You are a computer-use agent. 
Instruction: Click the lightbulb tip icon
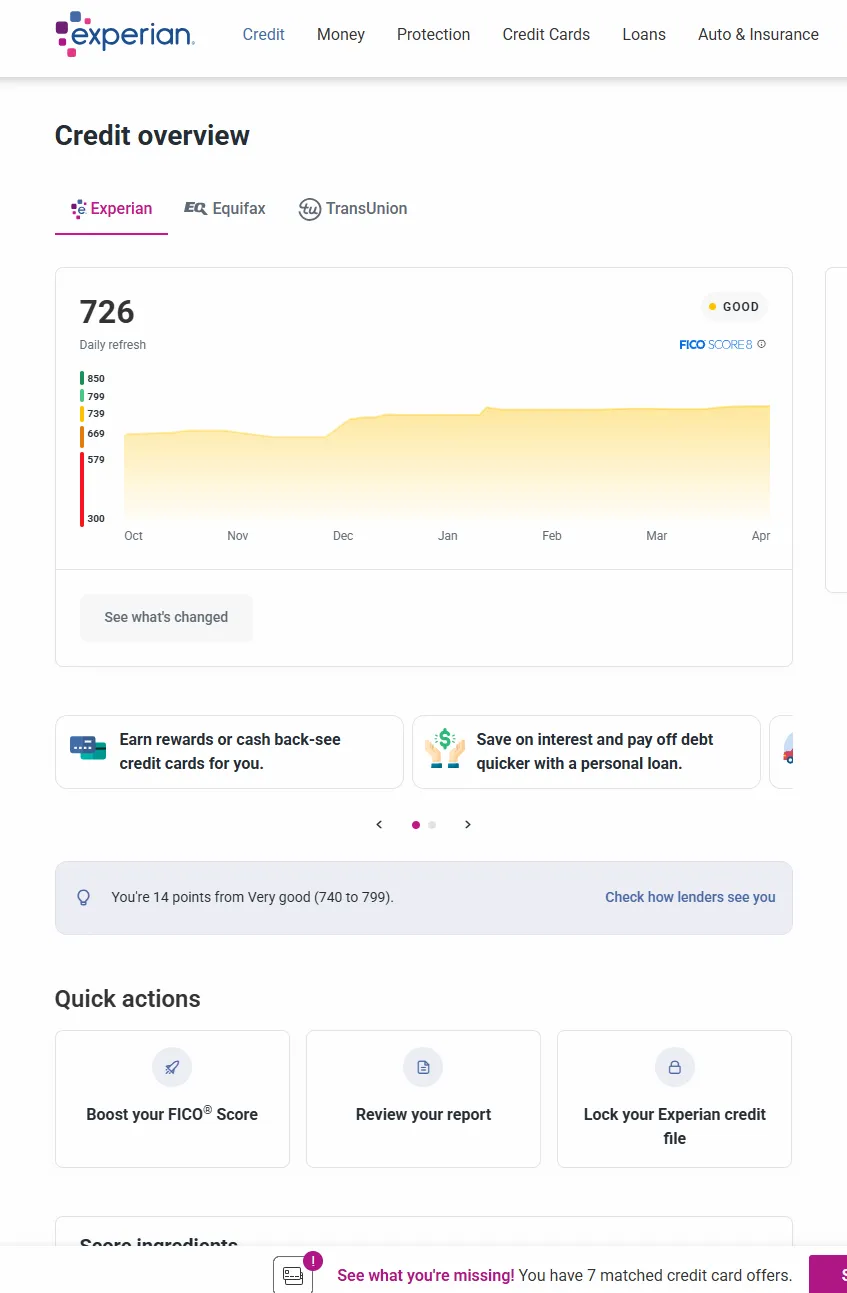pos(84,897)
